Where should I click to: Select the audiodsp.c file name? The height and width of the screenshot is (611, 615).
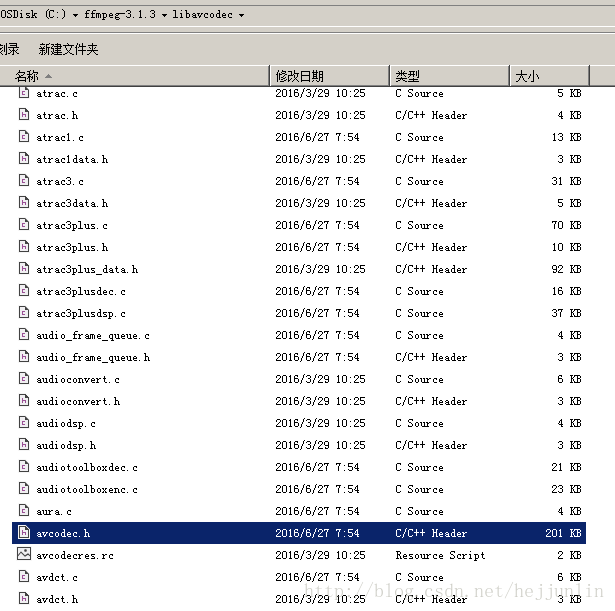click(x=66, y=424)
